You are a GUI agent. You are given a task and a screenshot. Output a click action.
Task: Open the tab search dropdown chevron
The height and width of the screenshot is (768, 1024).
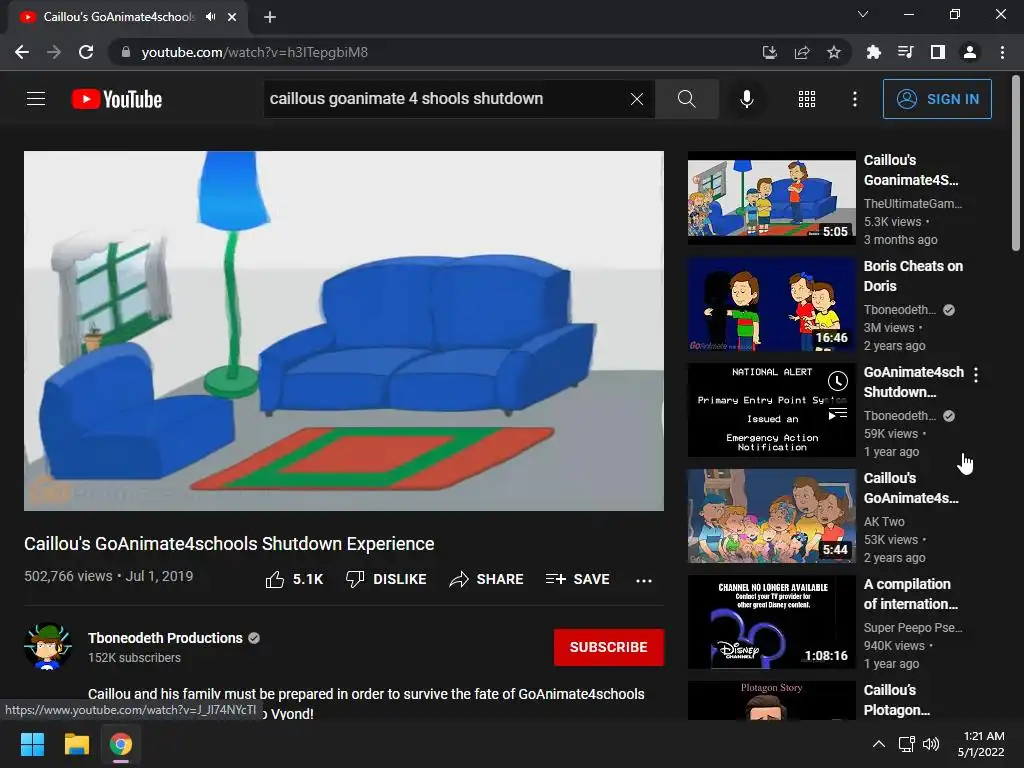(x=863, y=14)
